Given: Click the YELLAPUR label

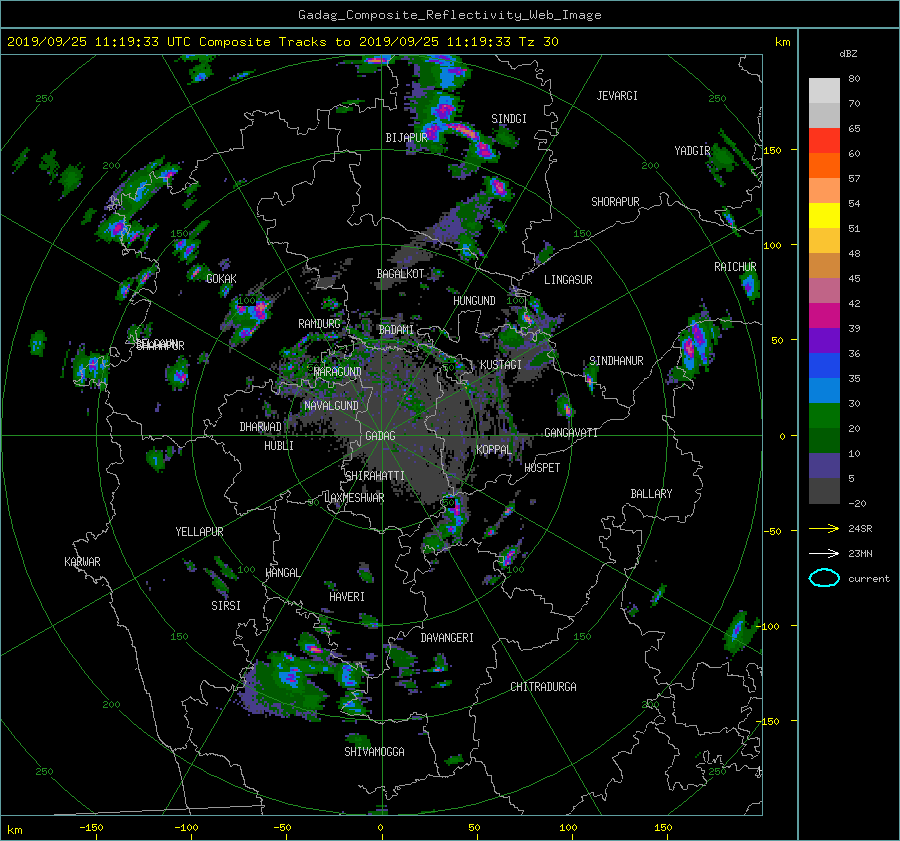Looking at the screenshot, I should (x=199, y=532).
